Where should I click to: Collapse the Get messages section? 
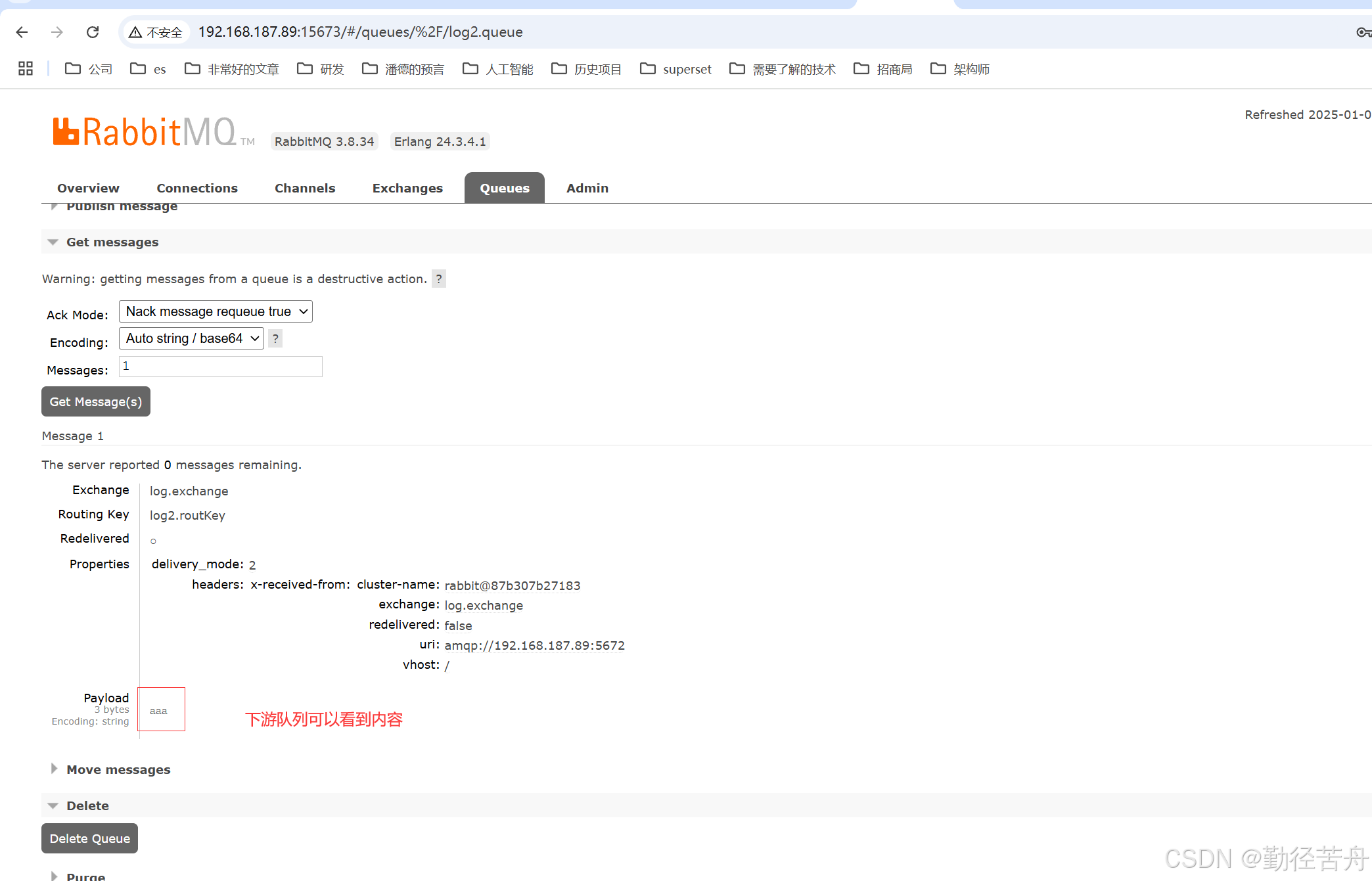coord(112,242)
